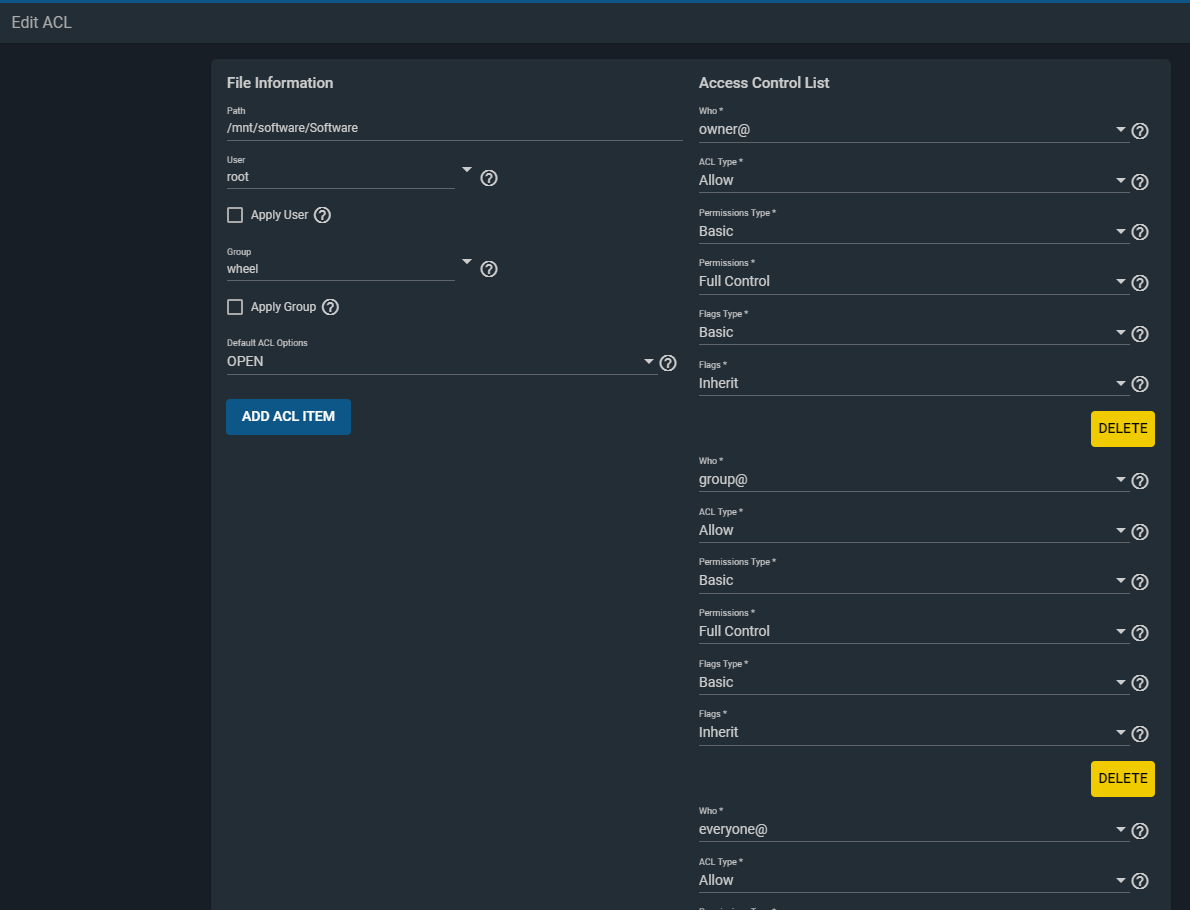Change ACL Type for group@ entry
Image resolution: width=1190 pixels, height=910 pixels.
coord(912,530)
